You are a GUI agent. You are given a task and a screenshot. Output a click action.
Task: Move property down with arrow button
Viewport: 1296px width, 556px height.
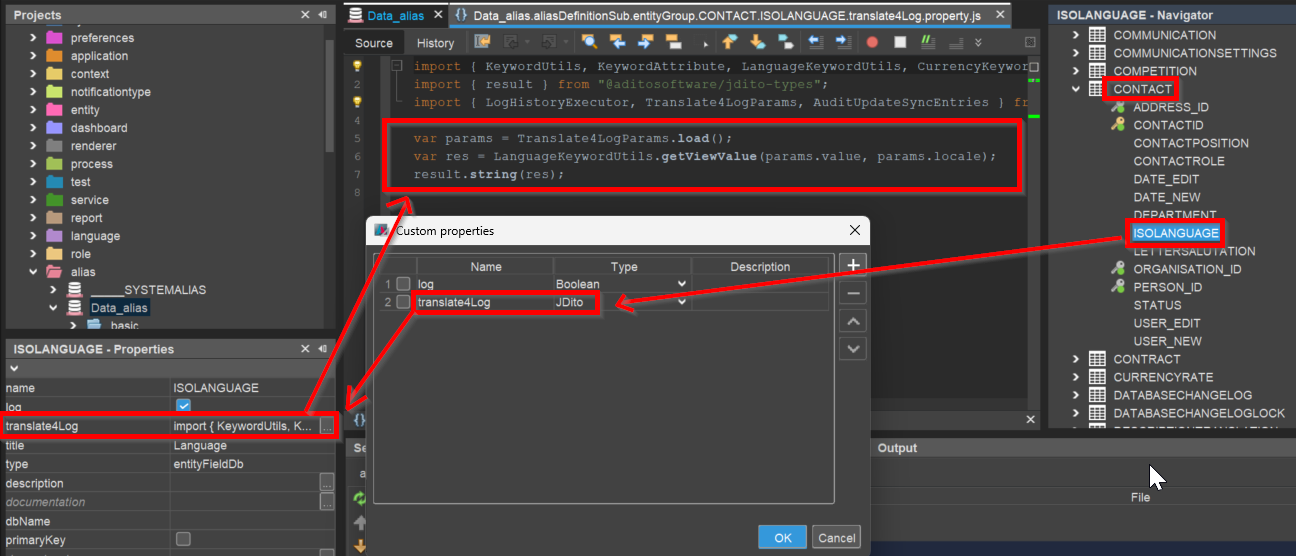click(x=853, y=349)
